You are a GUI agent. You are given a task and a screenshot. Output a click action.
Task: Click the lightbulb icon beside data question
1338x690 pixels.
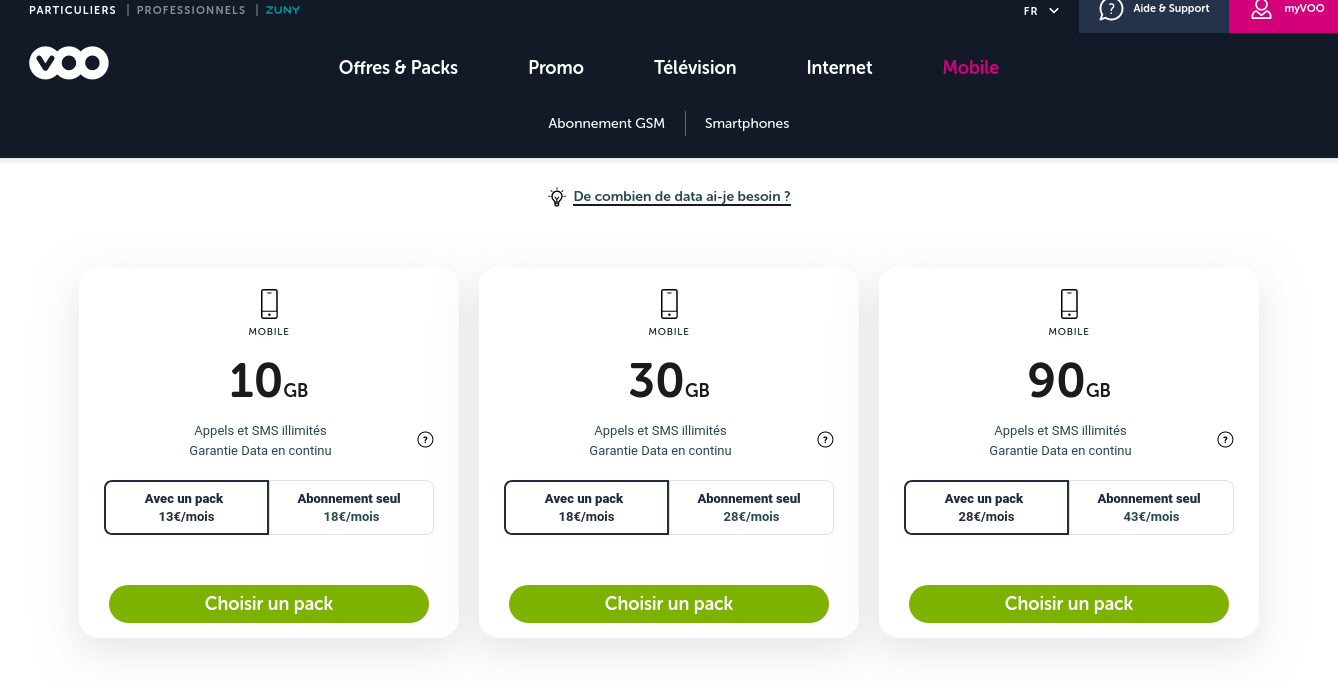click(x=557, y=197)
